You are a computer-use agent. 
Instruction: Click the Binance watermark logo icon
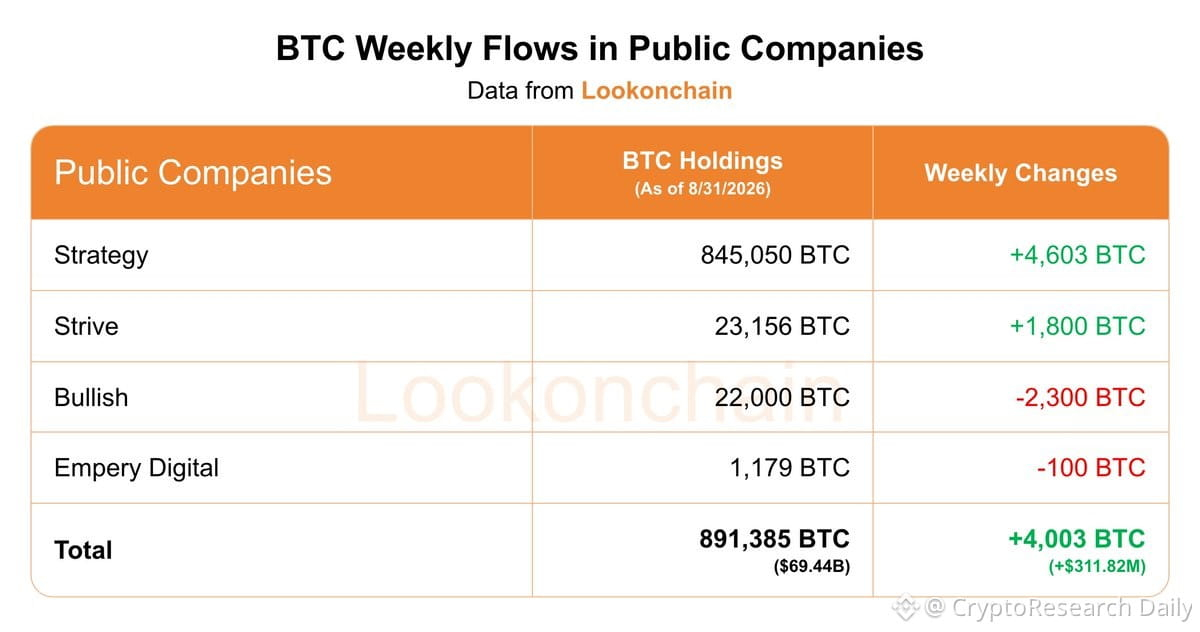pyautogui.click(x=904, y=606)
